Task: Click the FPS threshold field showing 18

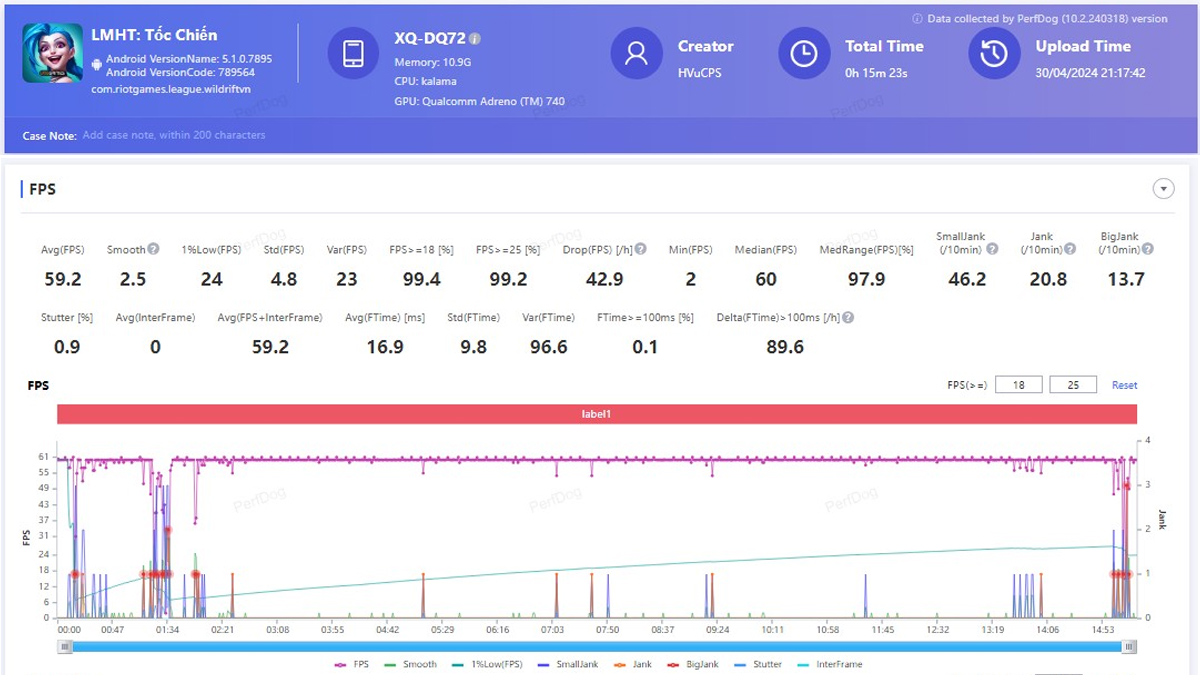Action: (x=1018, y=385)
